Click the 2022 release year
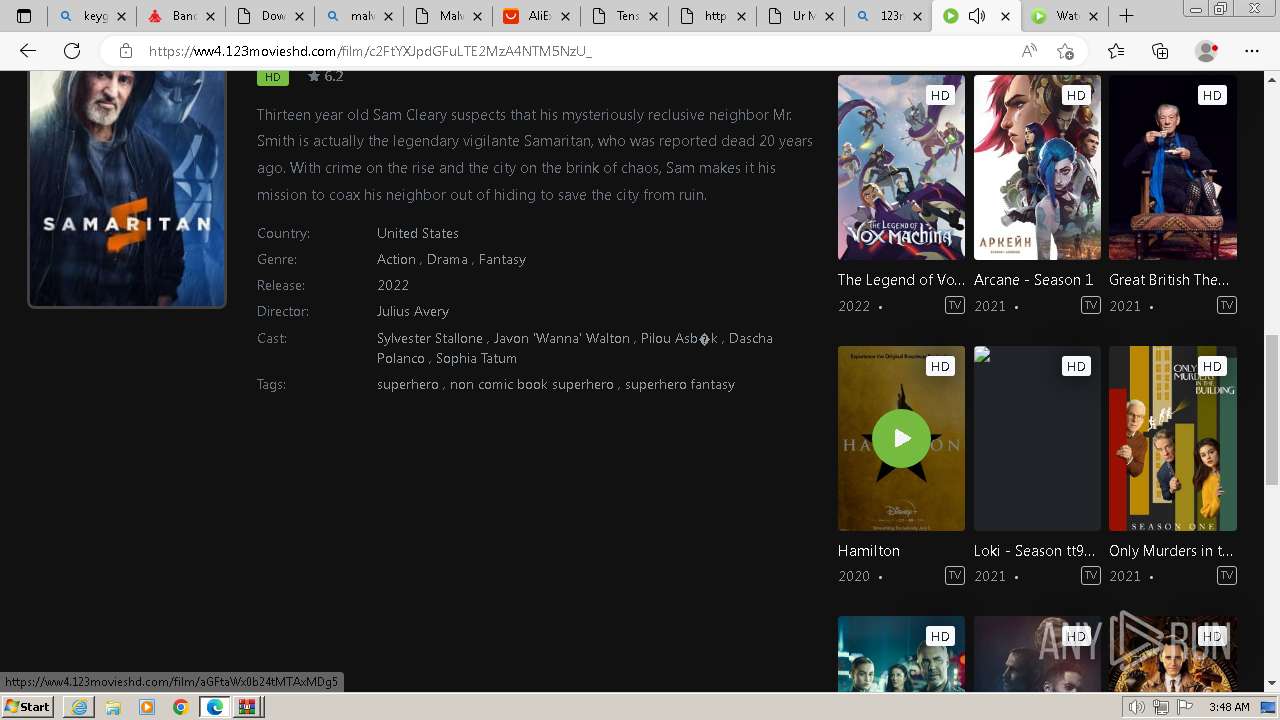Image resolution: width=1280 pixels, height=720 pixels. 393,285
